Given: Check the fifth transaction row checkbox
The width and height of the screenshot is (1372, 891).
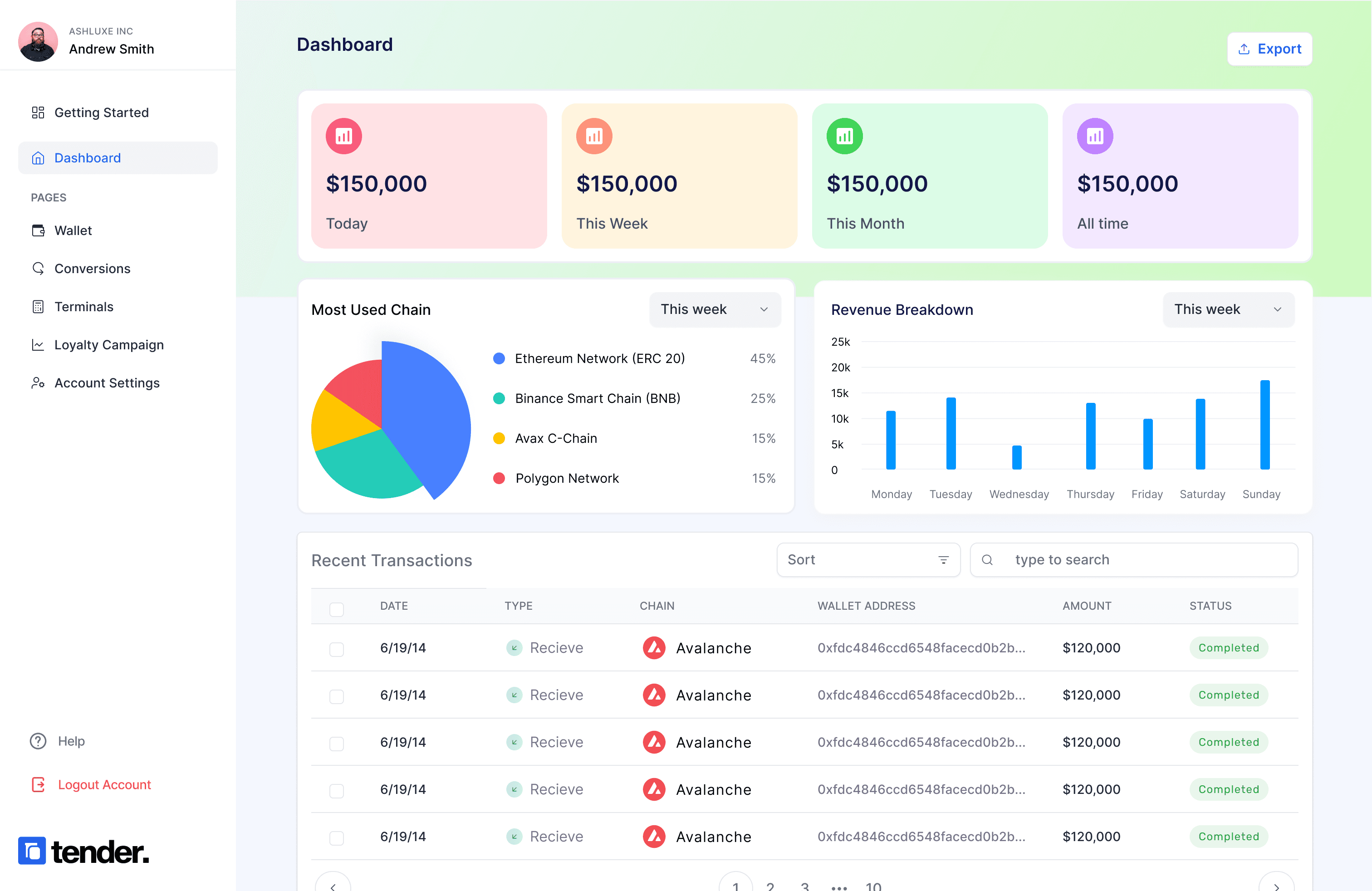Looking at the screenshot, I should 337,838.
